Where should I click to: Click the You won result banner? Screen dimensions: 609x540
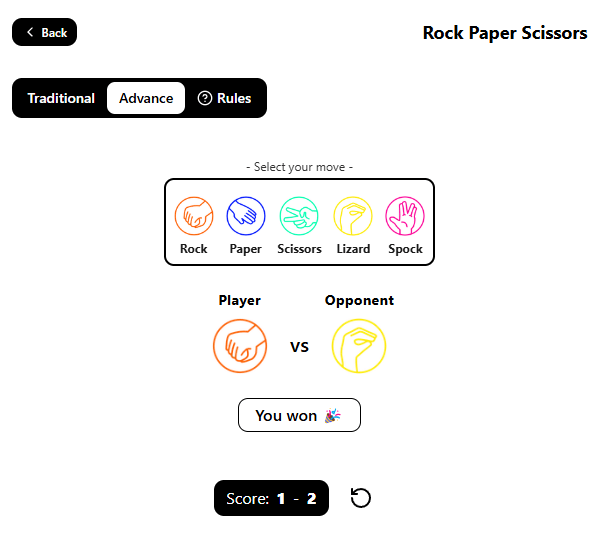(x=299, y=415)
